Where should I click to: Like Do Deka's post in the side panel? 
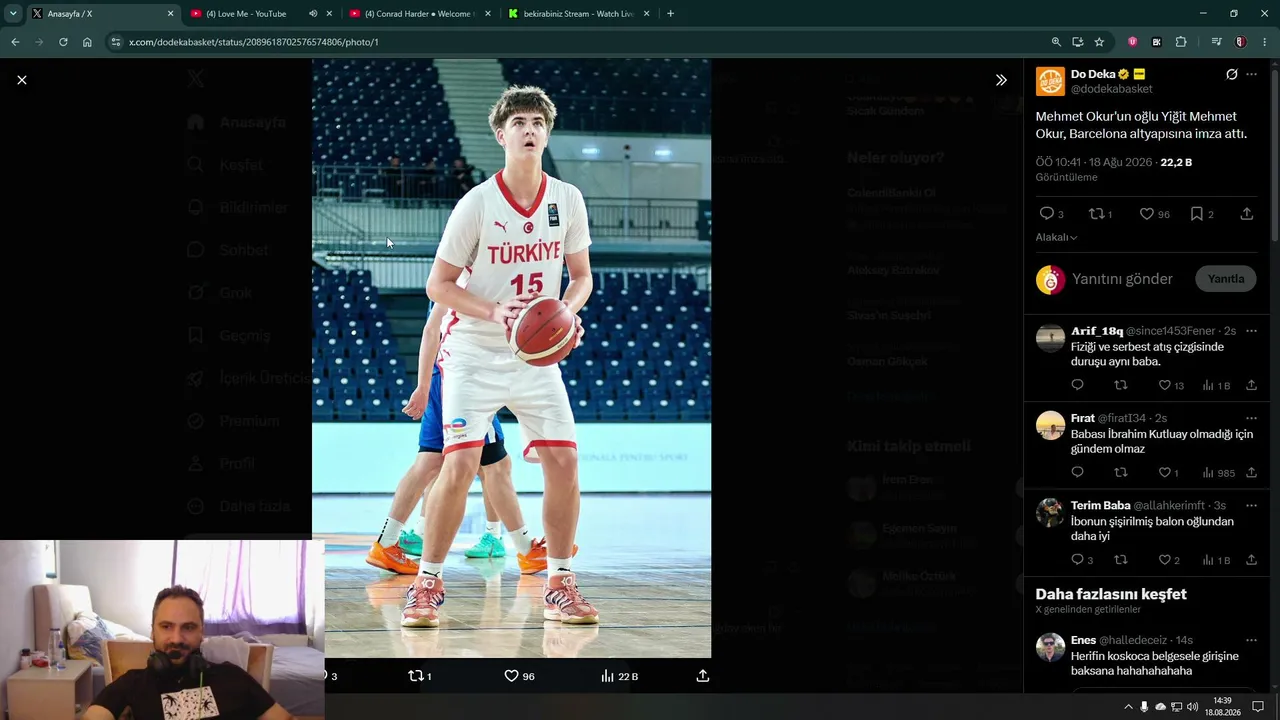(1147, 214)
